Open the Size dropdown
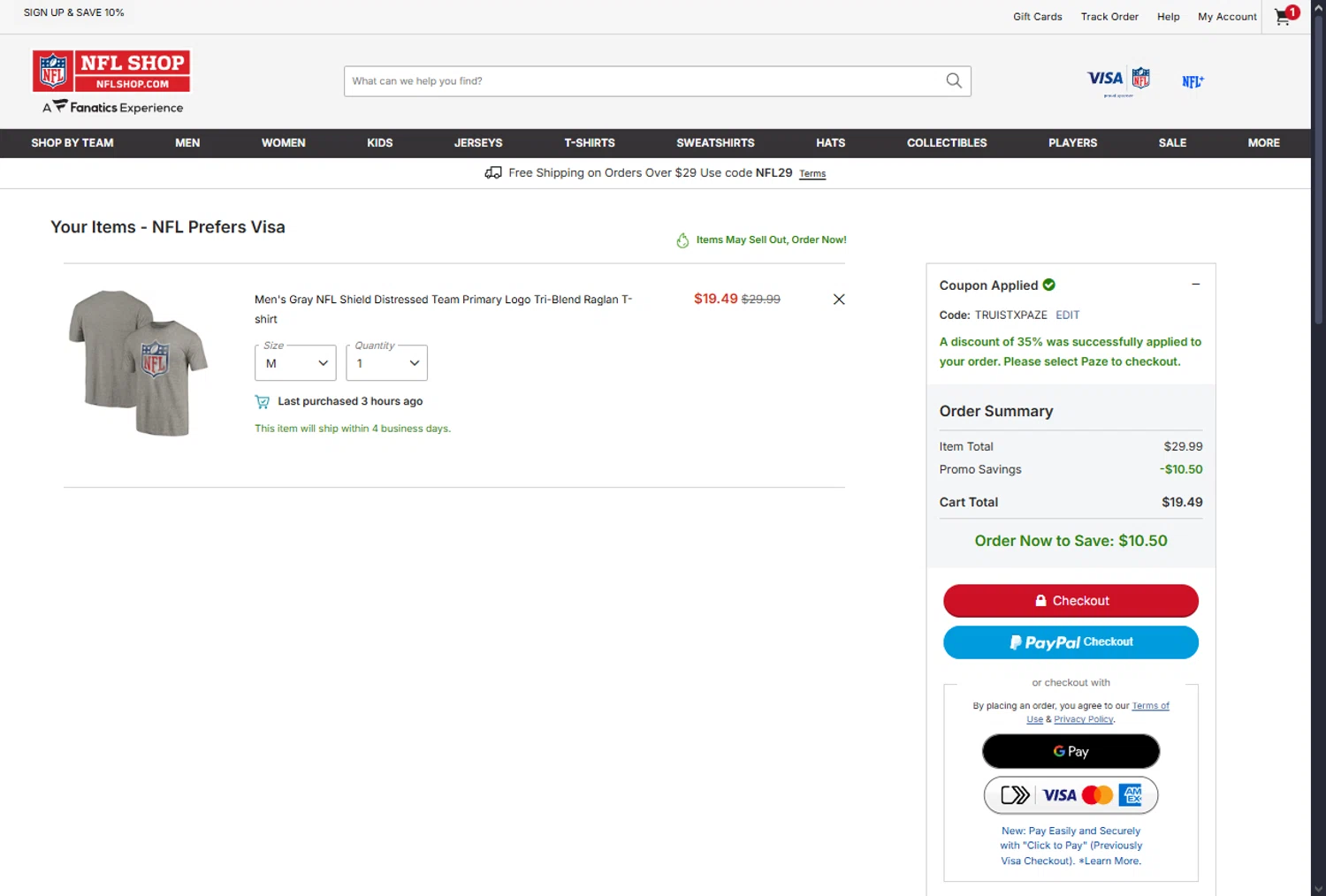This screenshot has width=1326, height=896. [x=295, y=363]
